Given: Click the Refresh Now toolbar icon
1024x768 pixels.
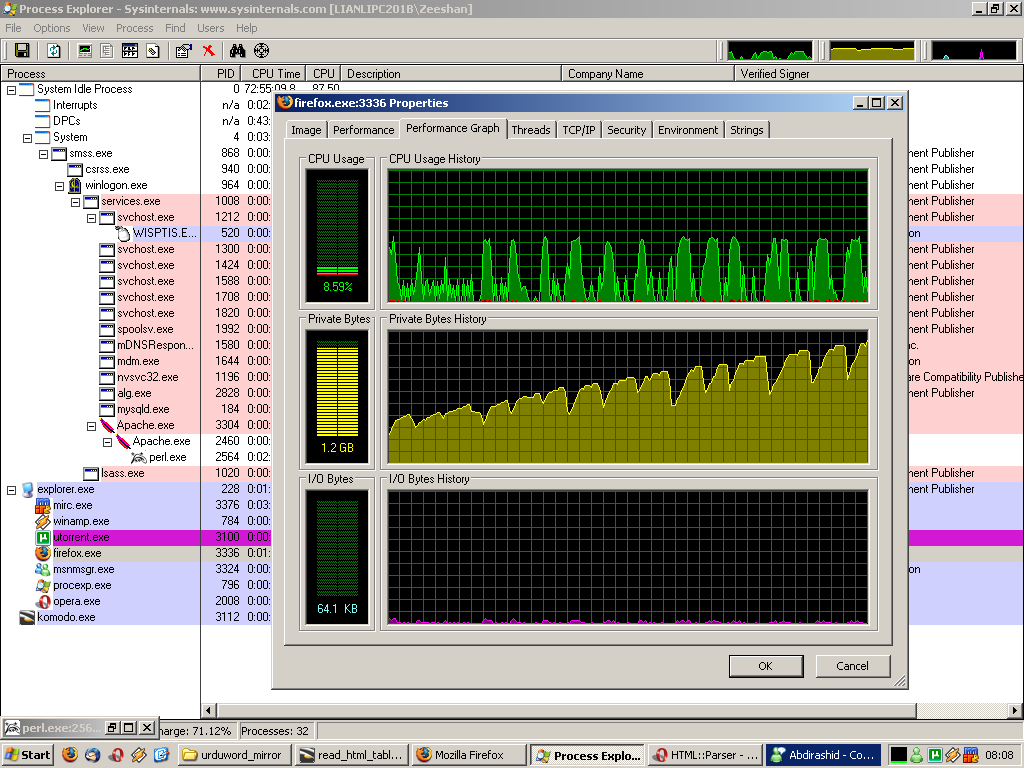Looking at the screenshot, I should (x=54, y=50).
